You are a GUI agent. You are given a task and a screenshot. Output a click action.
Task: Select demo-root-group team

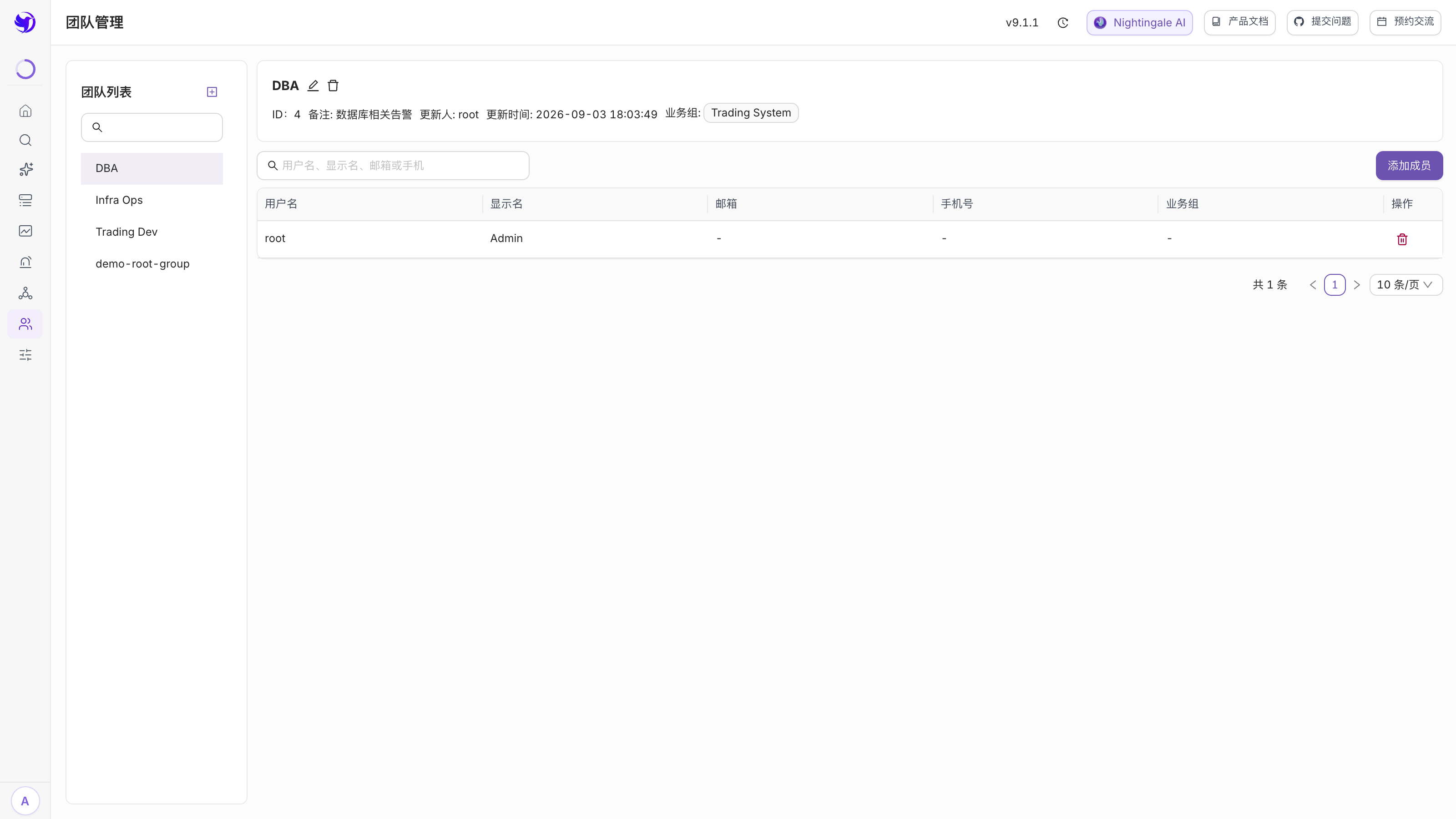152,264
